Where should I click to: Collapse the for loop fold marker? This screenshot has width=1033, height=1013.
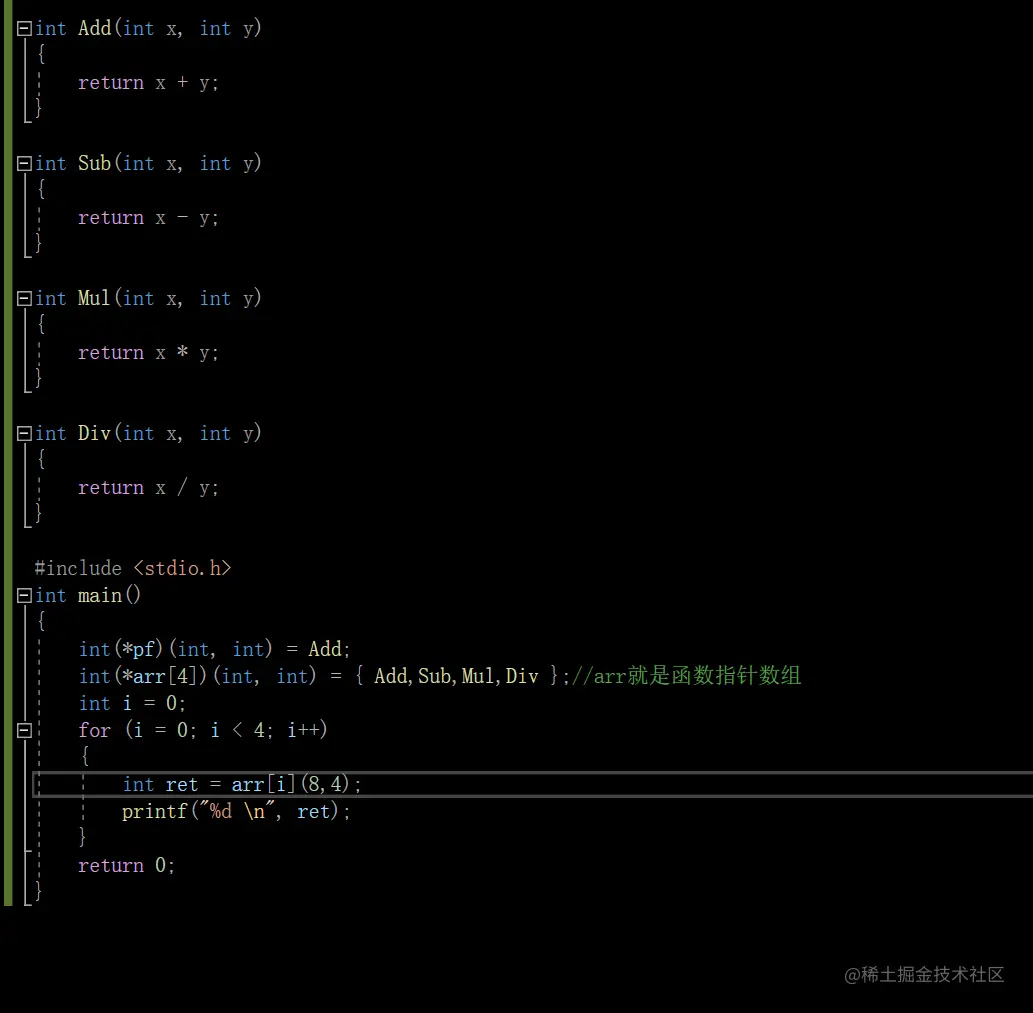(x=22, y=730)
